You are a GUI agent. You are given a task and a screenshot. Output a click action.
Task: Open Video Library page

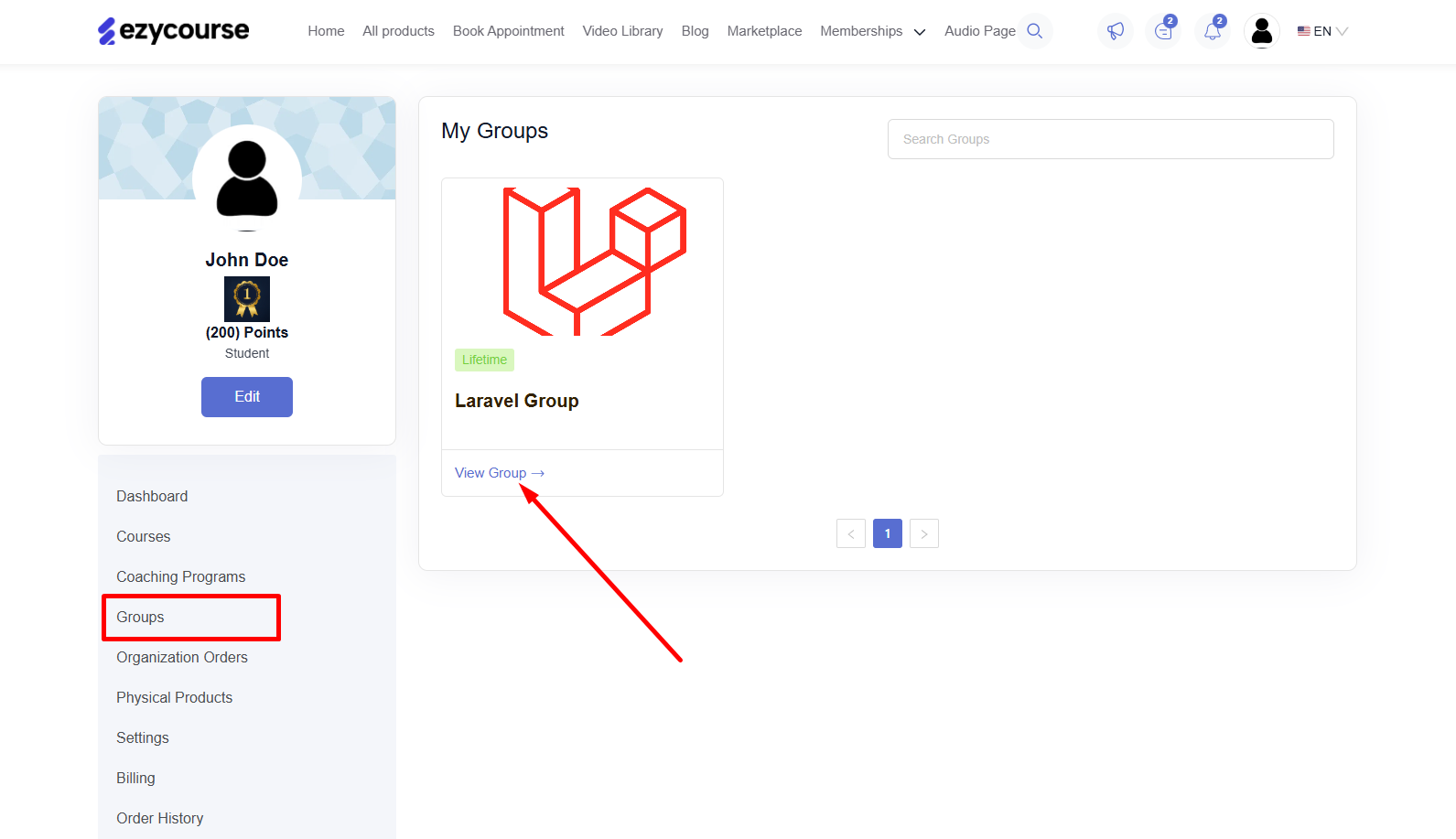[x=623, y=31]
